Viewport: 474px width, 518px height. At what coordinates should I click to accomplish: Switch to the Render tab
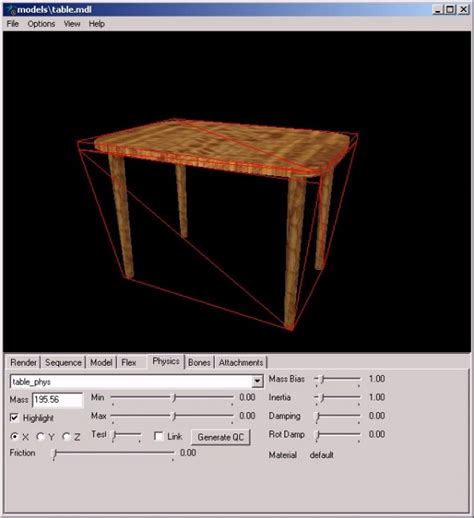pyautogui.click(x=23, y=363)
